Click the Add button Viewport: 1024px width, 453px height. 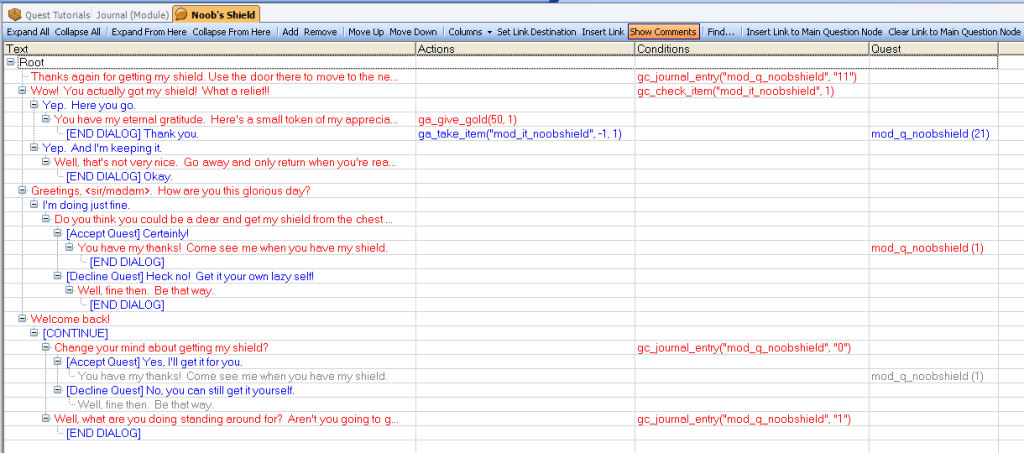click(290, 32)
